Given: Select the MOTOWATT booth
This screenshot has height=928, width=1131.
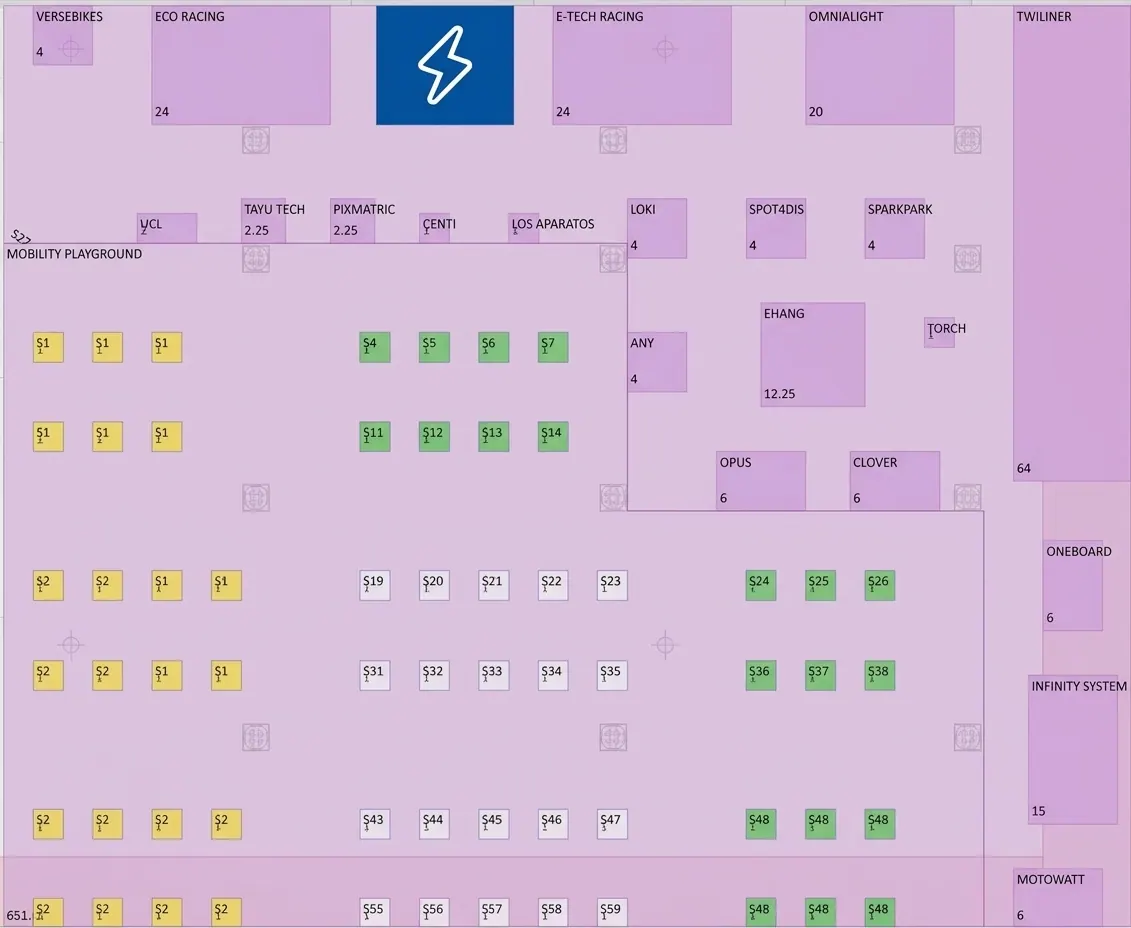Looking at the screenshot, I should tap(1058, 898).
